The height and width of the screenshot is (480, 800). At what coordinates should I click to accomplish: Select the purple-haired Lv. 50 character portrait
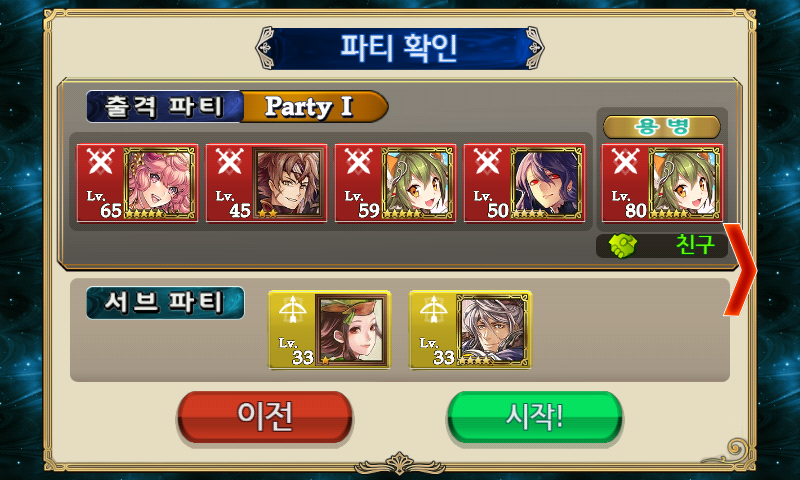click(547, 183)
